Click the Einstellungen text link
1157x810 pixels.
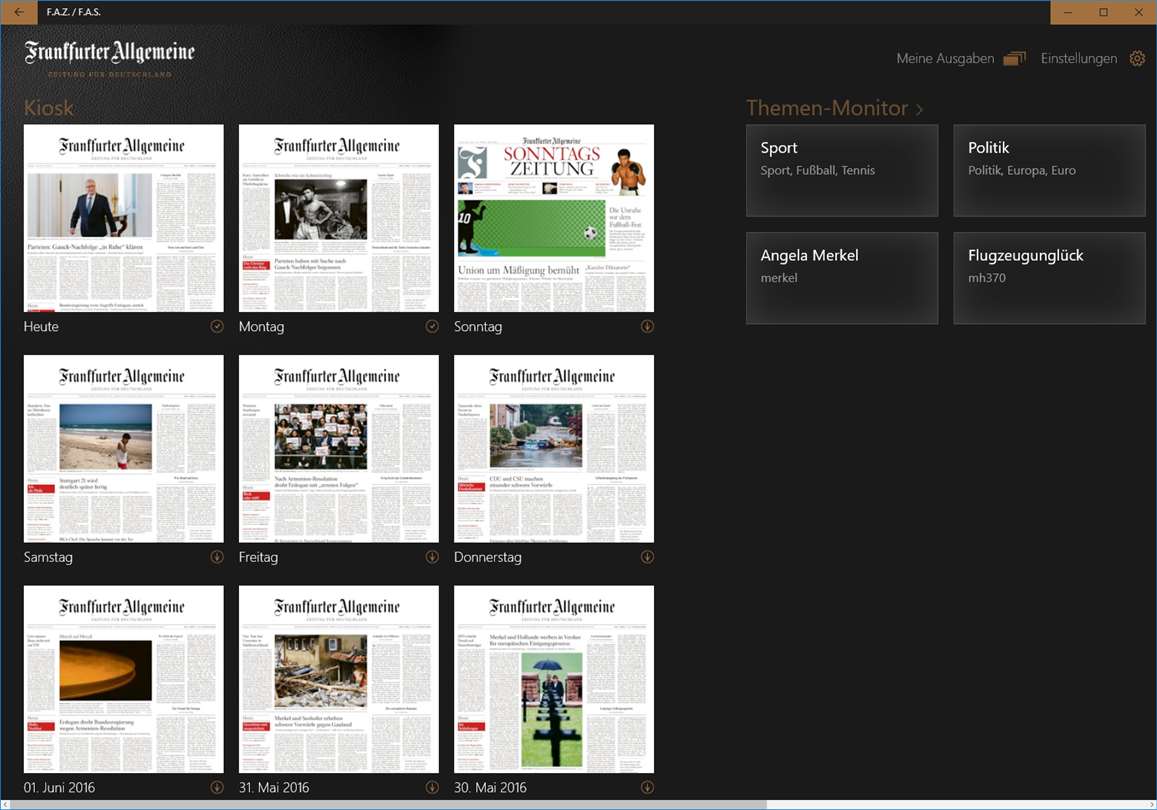tap(1079, 58)
